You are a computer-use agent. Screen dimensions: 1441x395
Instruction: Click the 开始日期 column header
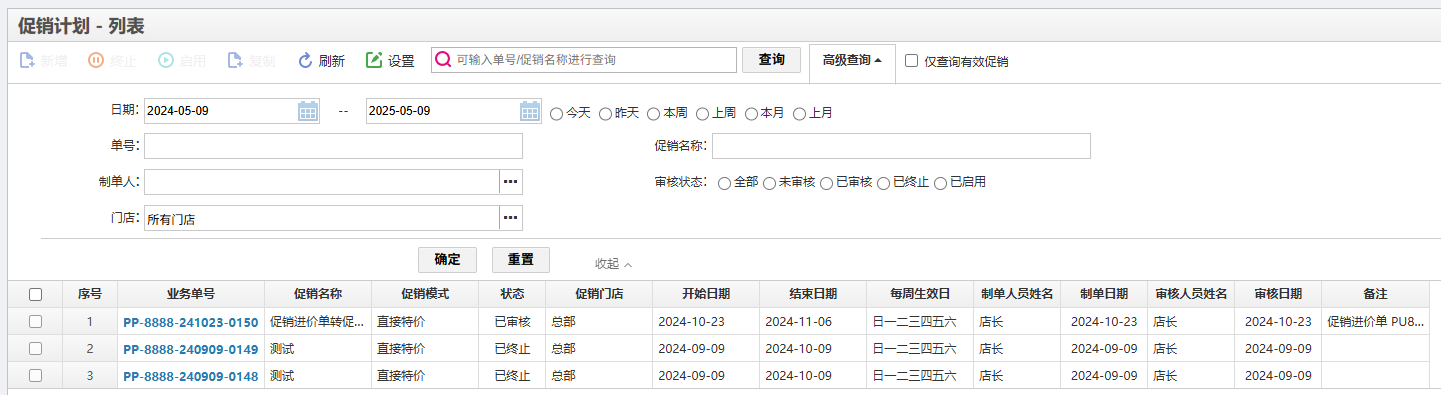tap(706, 294)
